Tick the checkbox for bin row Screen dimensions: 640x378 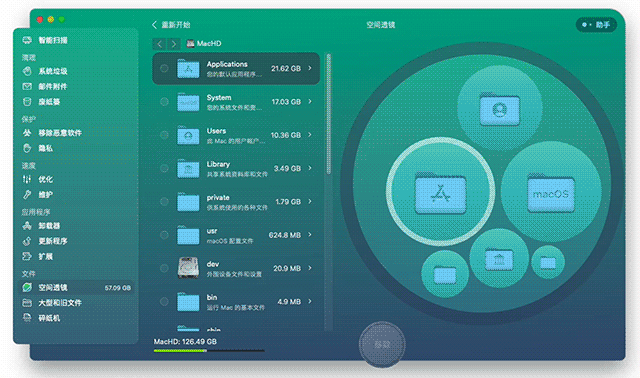[x=164, y=302]
